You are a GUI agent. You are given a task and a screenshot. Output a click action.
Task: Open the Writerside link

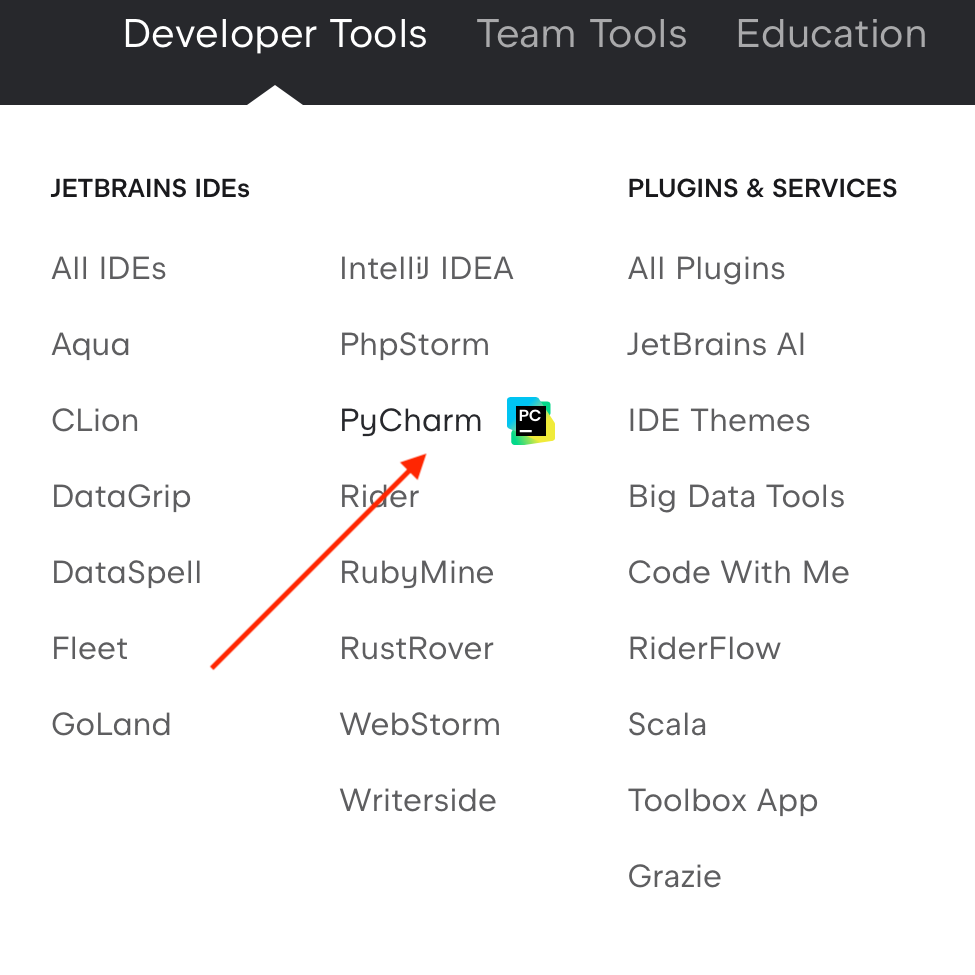point(418,800)
